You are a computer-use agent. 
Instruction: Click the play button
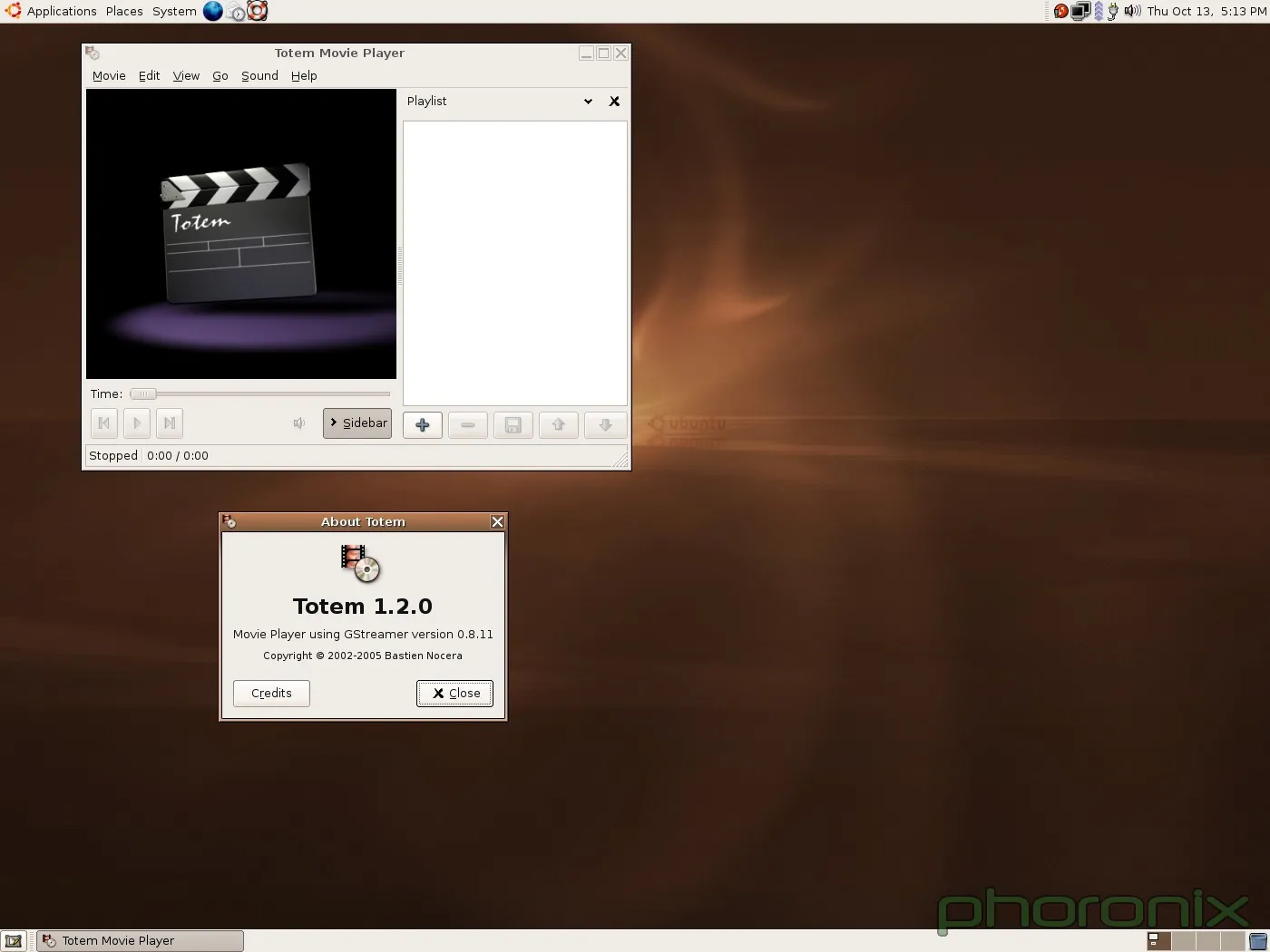[x=137, y=423]
